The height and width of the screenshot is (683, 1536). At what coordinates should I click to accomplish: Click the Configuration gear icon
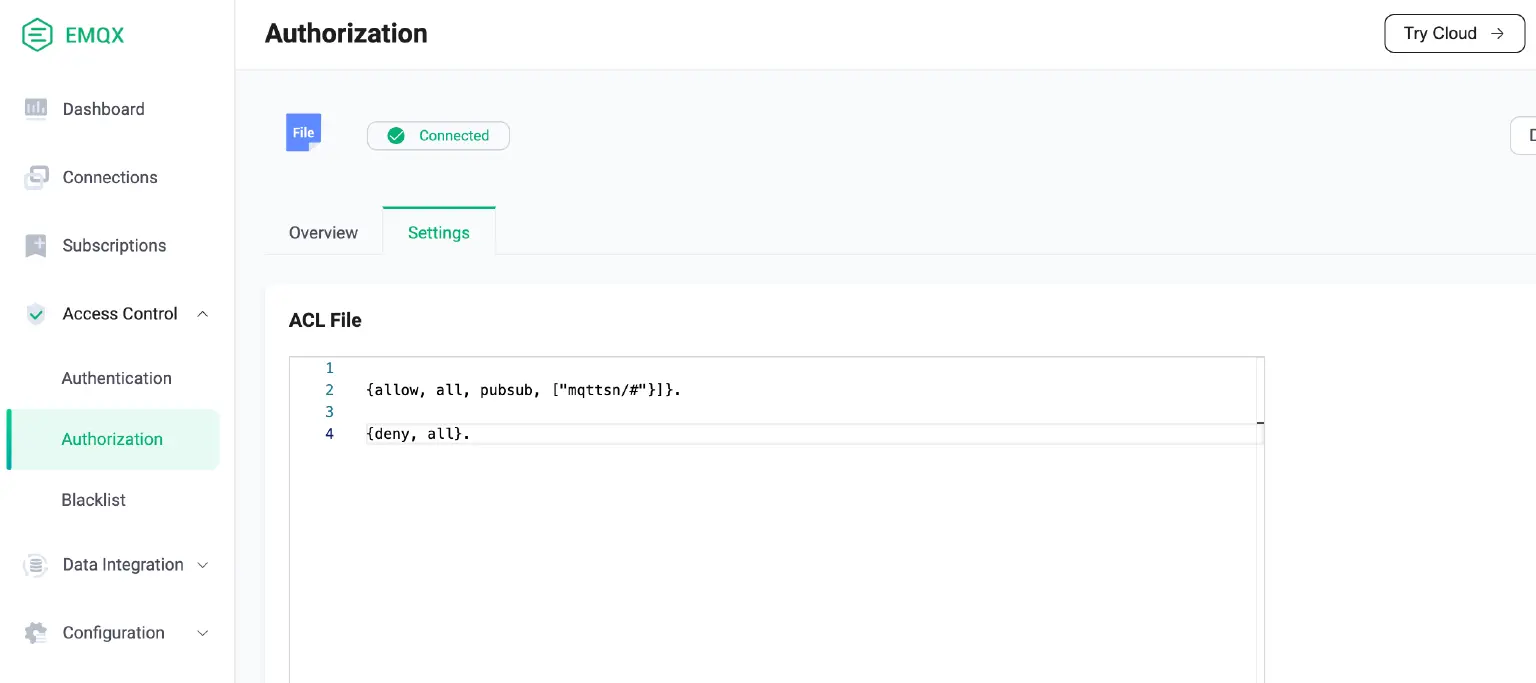(36, 633)
